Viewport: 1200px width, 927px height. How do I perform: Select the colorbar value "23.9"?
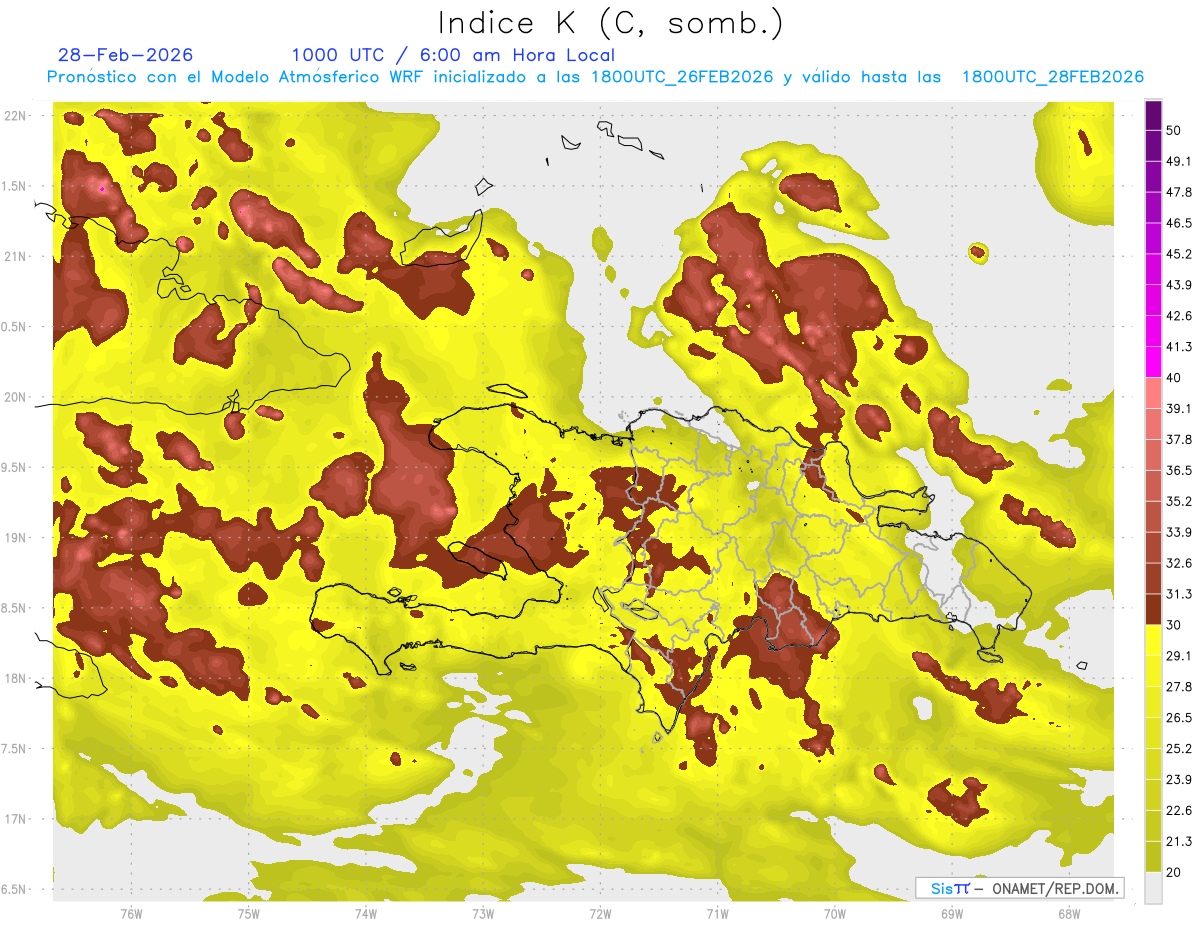[1179, 779]
